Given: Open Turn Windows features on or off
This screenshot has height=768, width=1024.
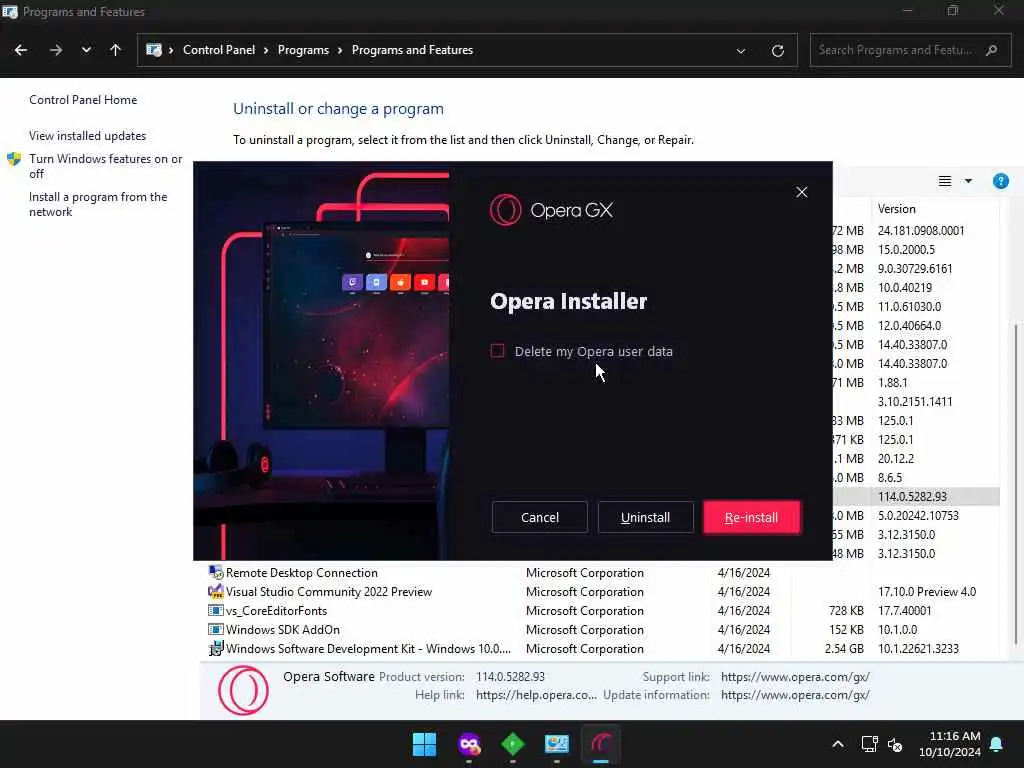Looking at the screenshot, I should click(x=105, y=166).
